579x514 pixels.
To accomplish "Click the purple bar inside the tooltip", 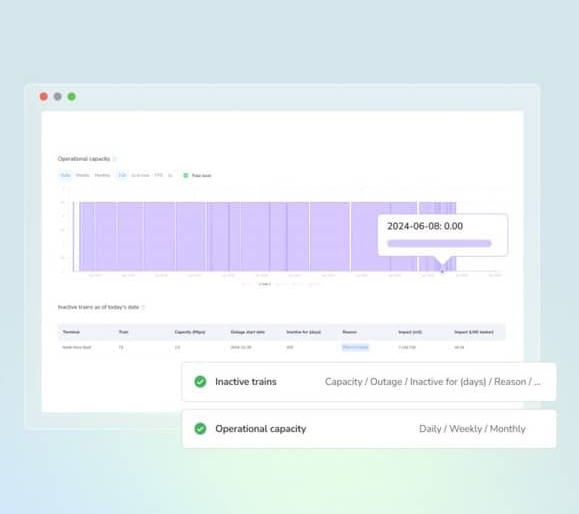I will tap(439, 243).
